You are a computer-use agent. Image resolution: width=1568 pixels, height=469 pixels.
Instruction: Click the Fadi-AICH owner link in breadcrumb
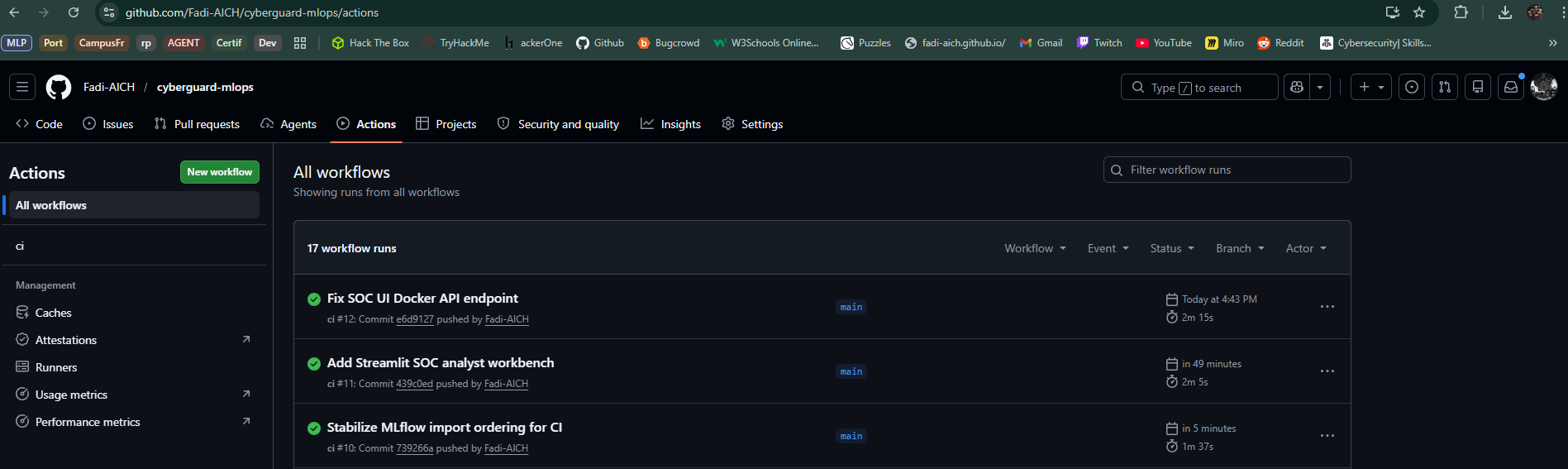click(x=109, y=87)
